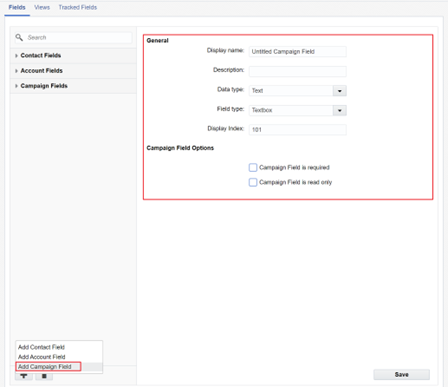
Task: Choose Add Contact Field from menu
Action: click(x=41, y=347)
